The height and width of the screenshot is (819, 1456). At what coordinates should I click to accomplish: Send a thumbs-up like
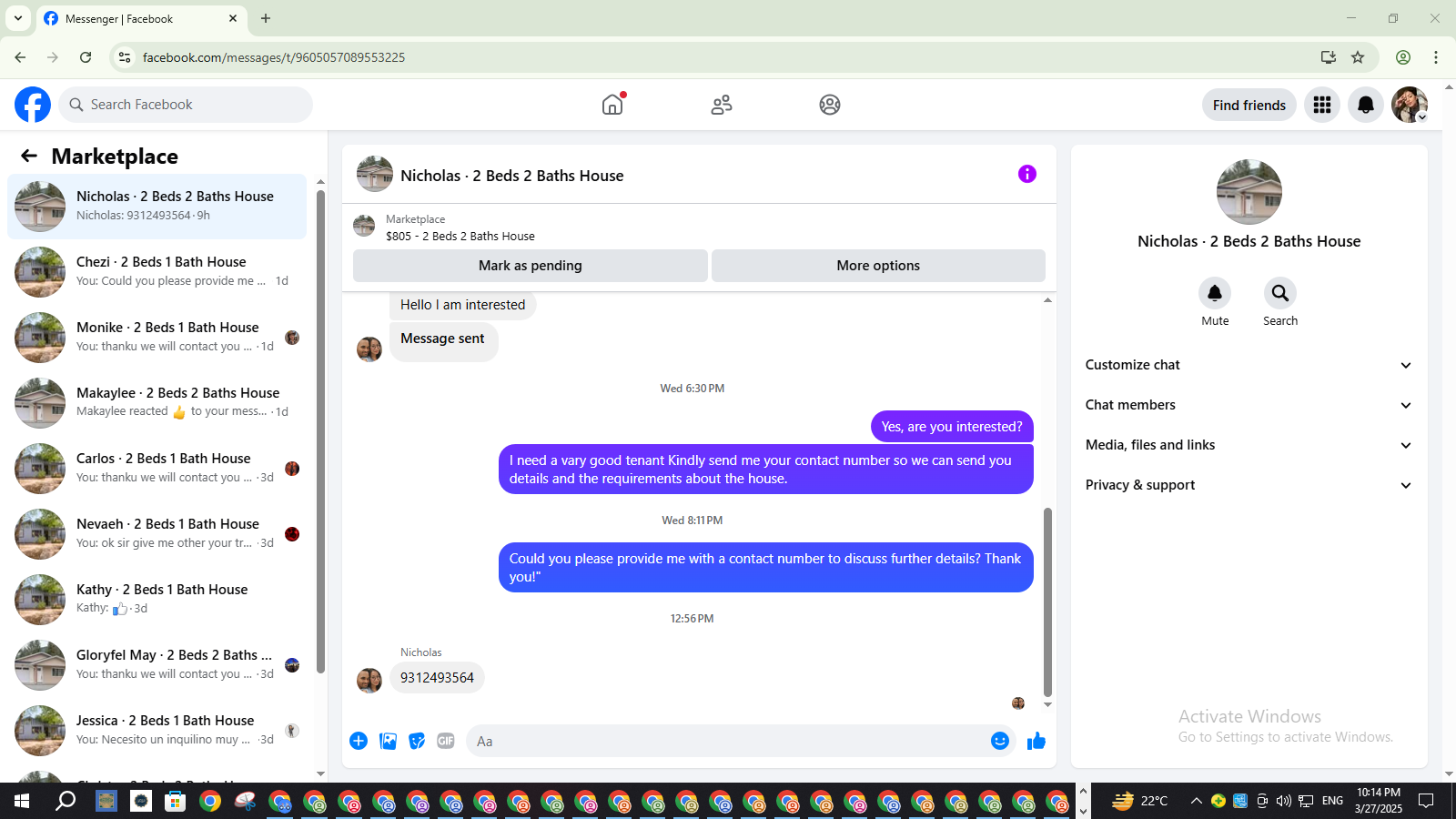(1036, 741)
